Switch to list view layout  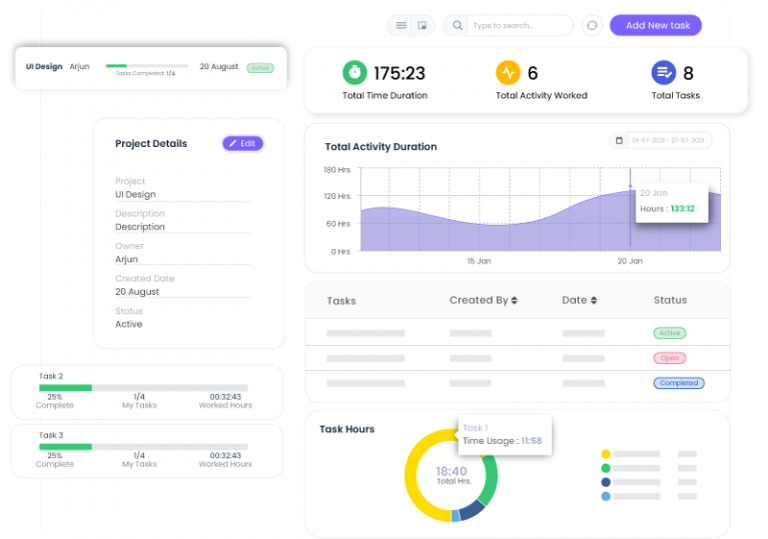401,26
